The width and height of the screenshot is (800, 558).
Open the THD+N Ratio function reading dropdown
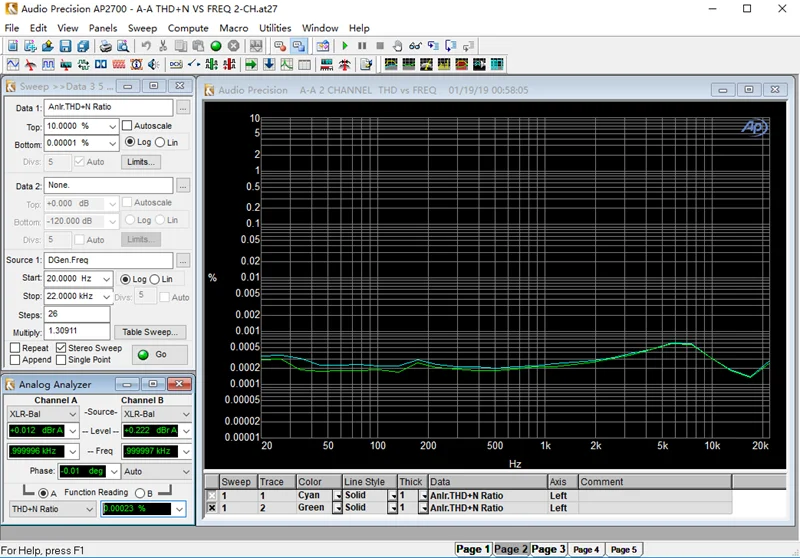coord(89,509)
